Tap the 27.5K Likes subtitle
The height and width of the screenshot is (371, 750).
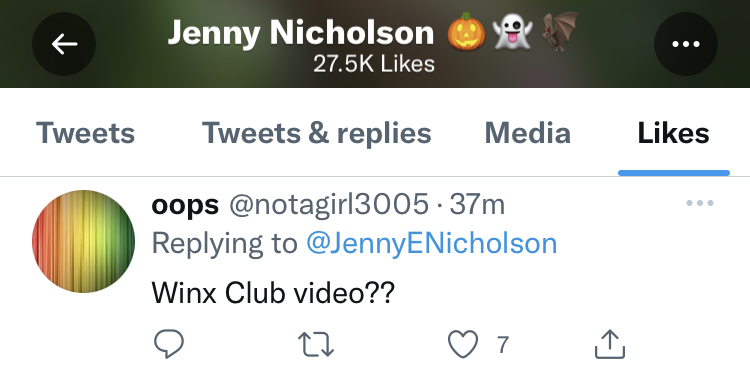point(374,64)
